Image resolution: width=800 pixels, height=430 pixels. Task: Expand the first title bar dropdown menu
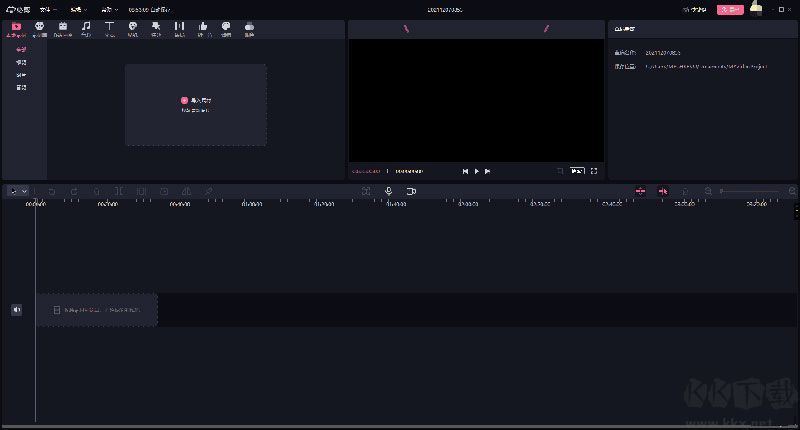pos(46,9)
